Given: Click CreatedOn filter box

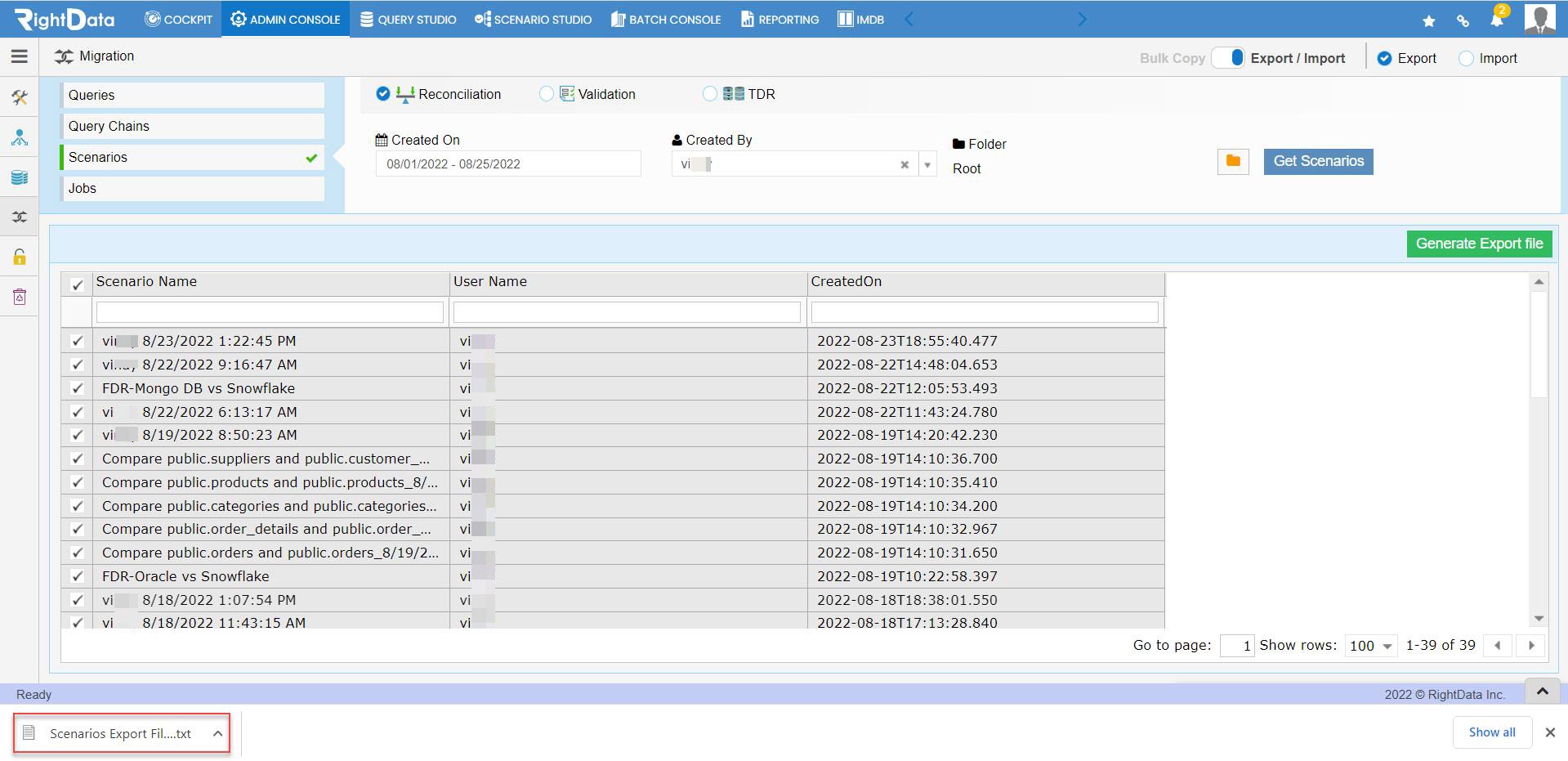Looking at the screenshot, I should coord(985,312).
